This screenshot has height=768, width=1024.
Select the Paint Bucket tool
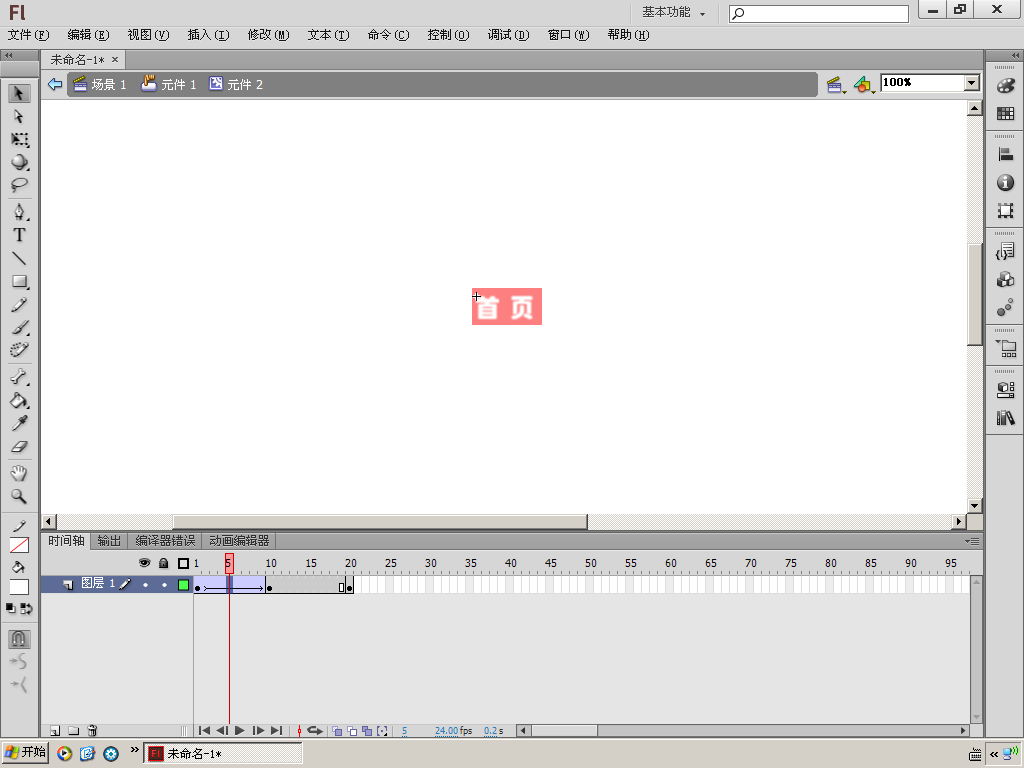tap(19, 400)
